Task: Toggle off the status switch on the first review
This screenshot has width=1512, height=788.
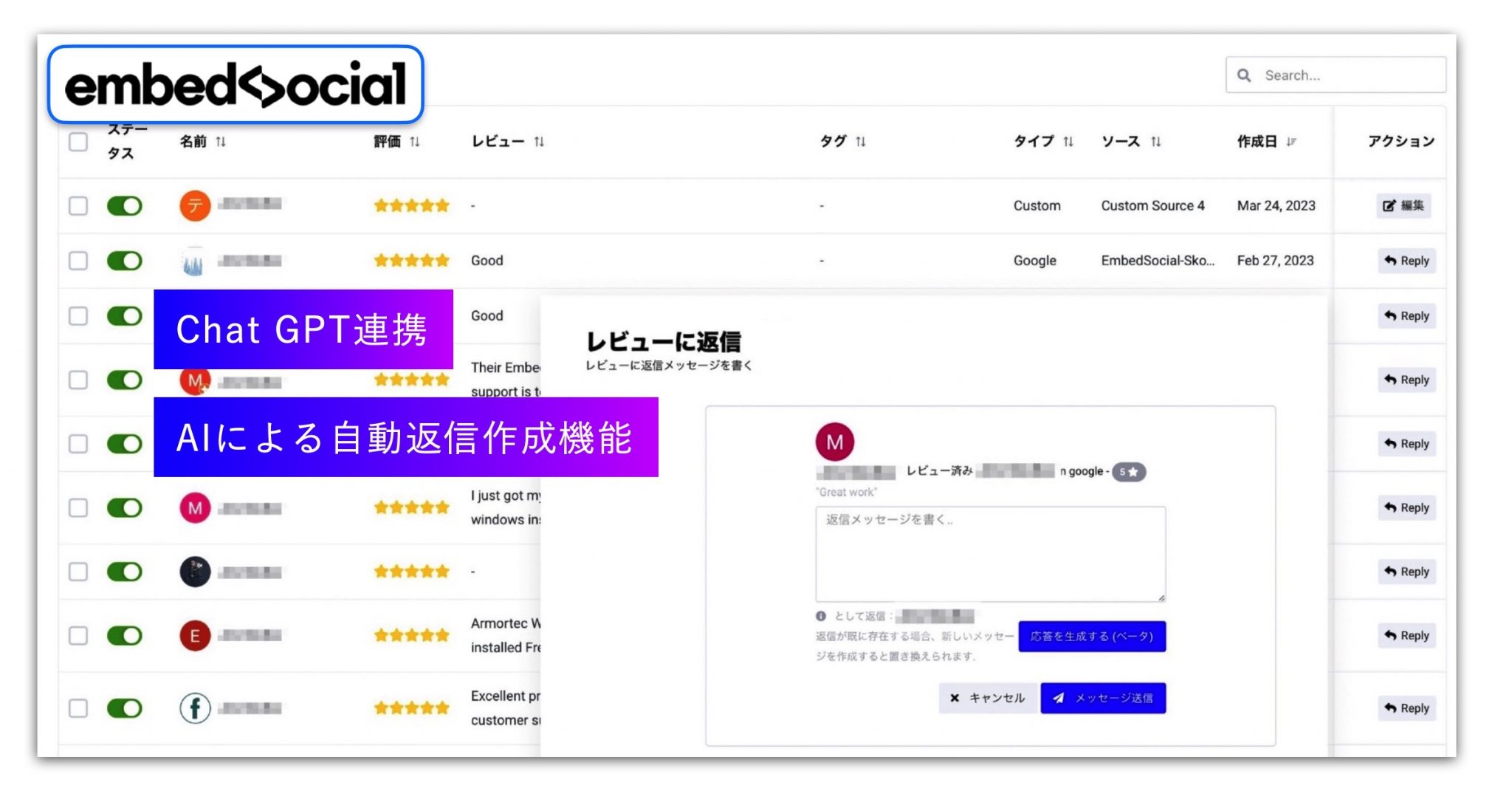Action: coord(124,205)
